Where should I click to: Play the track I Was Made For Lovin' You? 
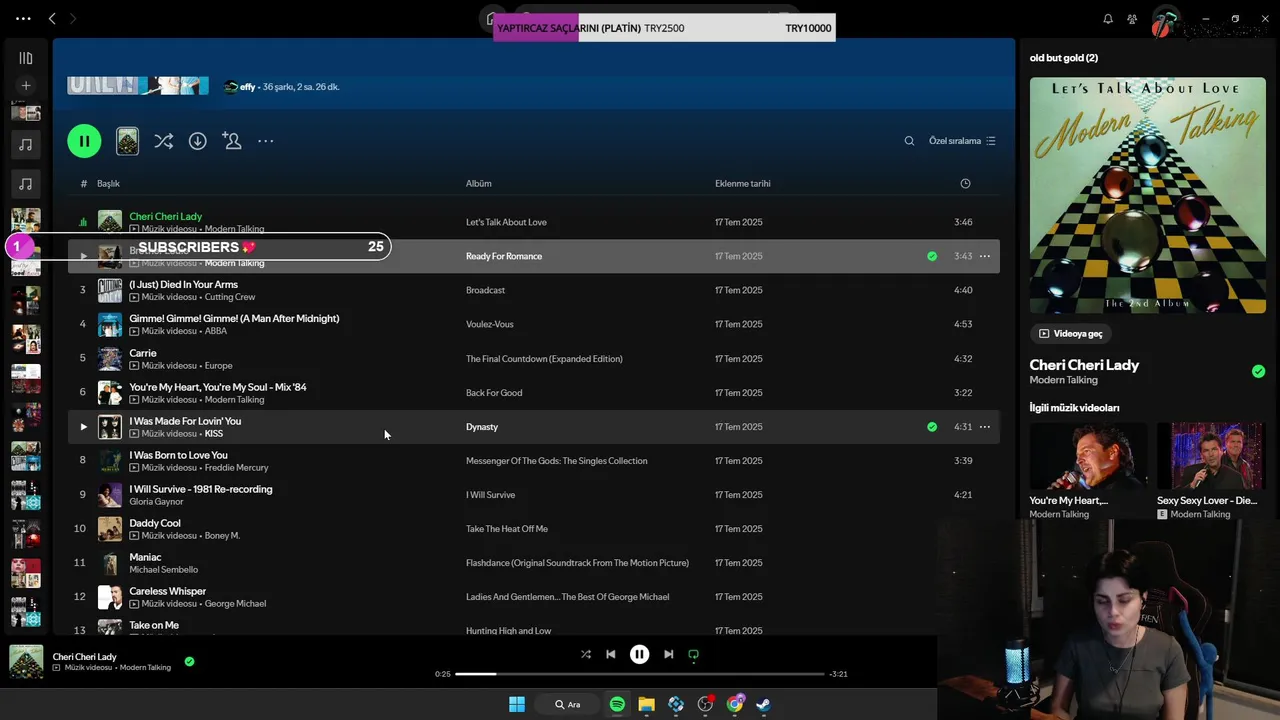83,427
